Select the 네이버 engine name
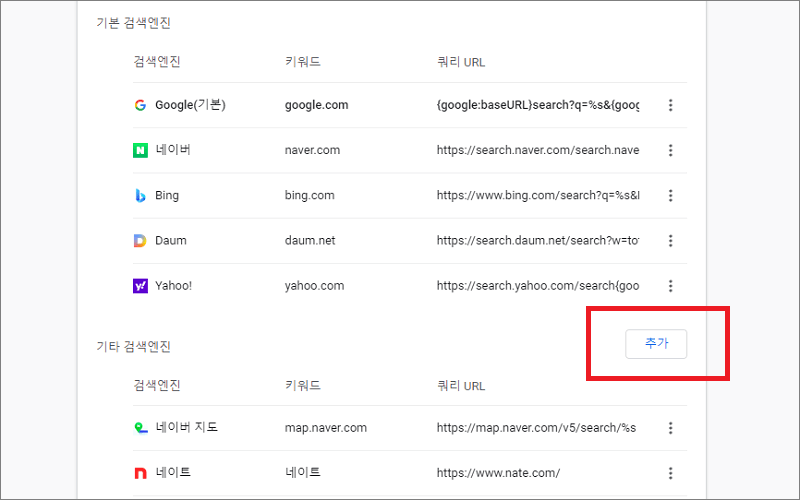This screenshot has height=500, width=800. tap(173, 149)
